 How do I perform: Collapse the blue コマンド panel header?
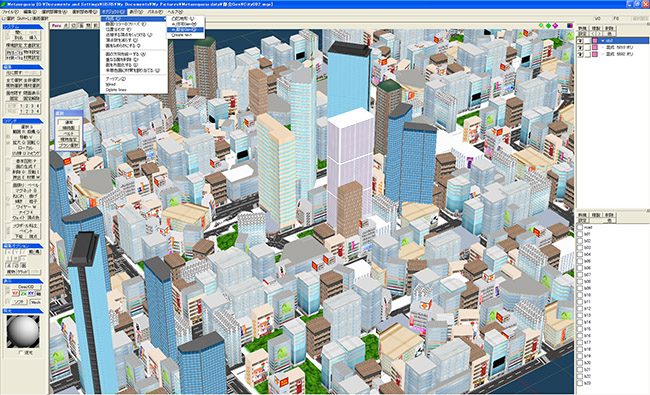23,121
